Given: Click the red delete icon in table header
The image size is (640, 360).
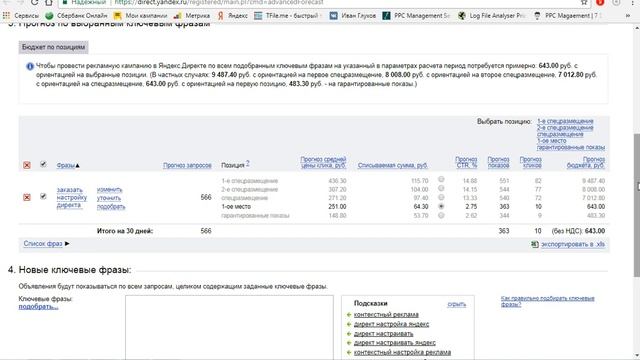Looking at the screenshot, I should point(27,165).
